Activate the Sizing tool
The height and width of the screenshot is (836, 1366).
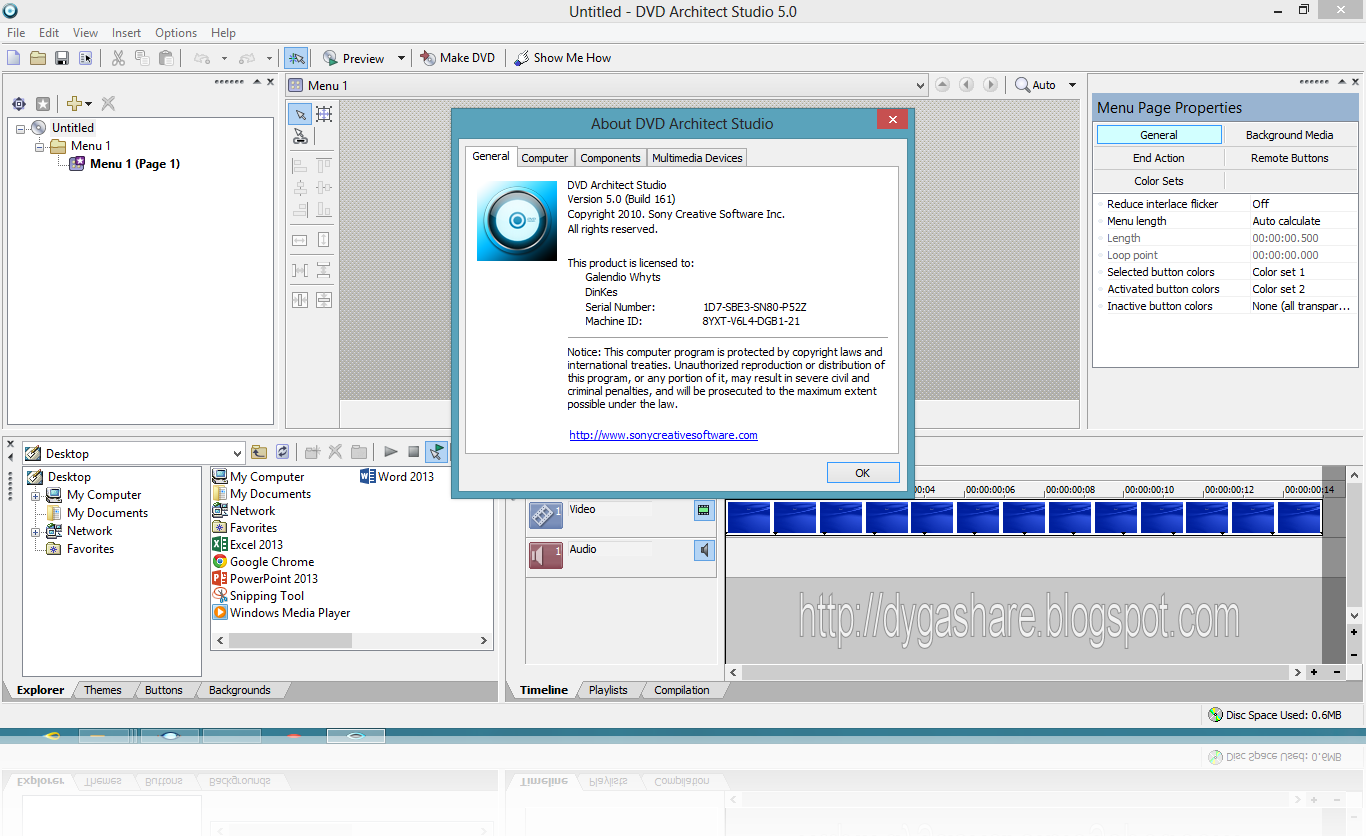[324, 114]
